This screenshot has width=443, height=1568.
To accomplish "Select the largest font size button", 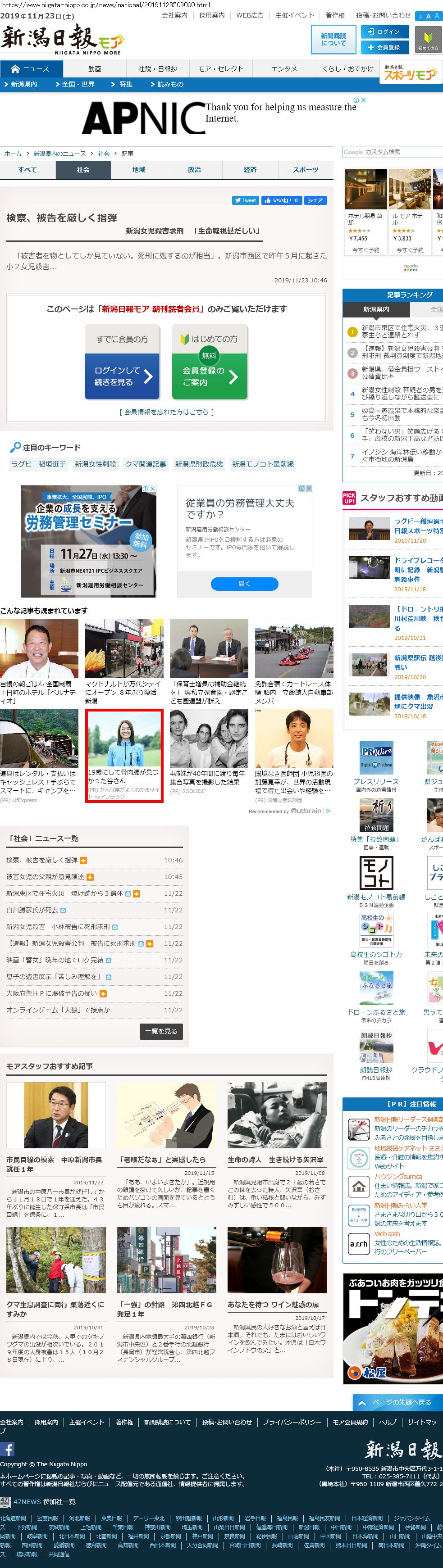I will (x=436, y=16).
